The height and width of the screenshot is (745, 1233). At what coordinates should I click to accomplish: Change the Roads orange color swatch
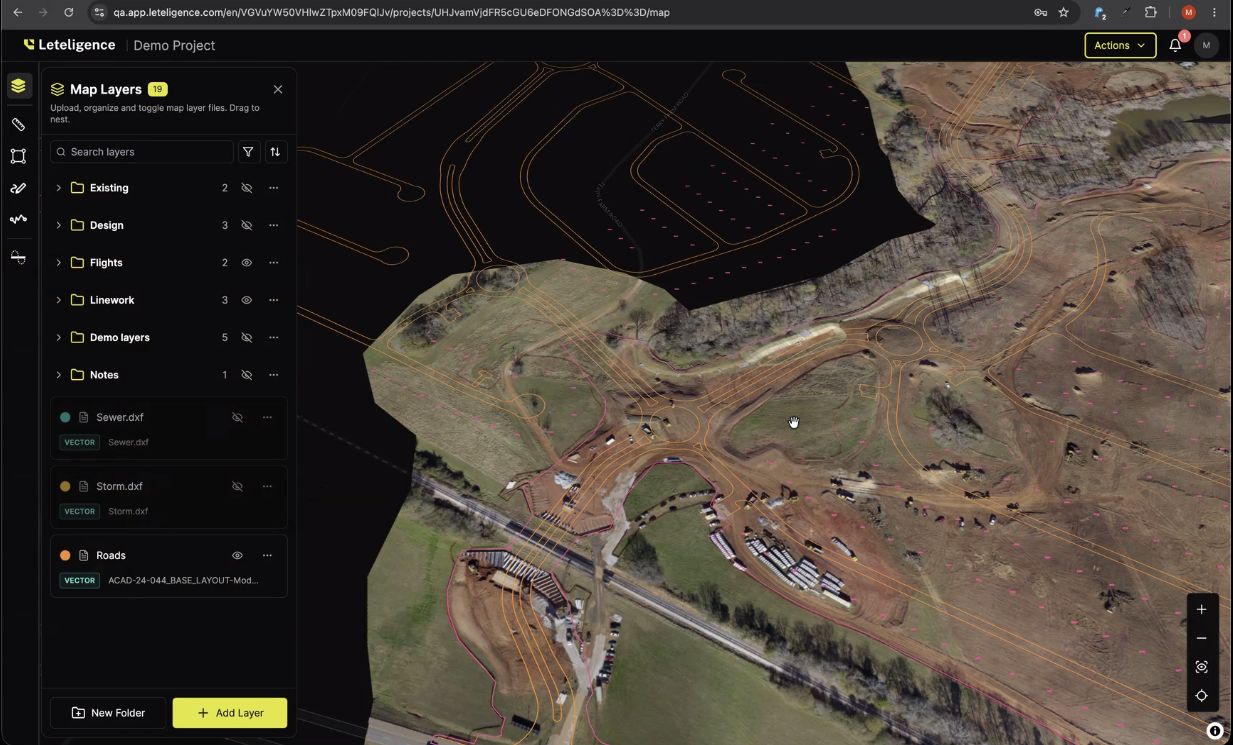pos(65,555)
